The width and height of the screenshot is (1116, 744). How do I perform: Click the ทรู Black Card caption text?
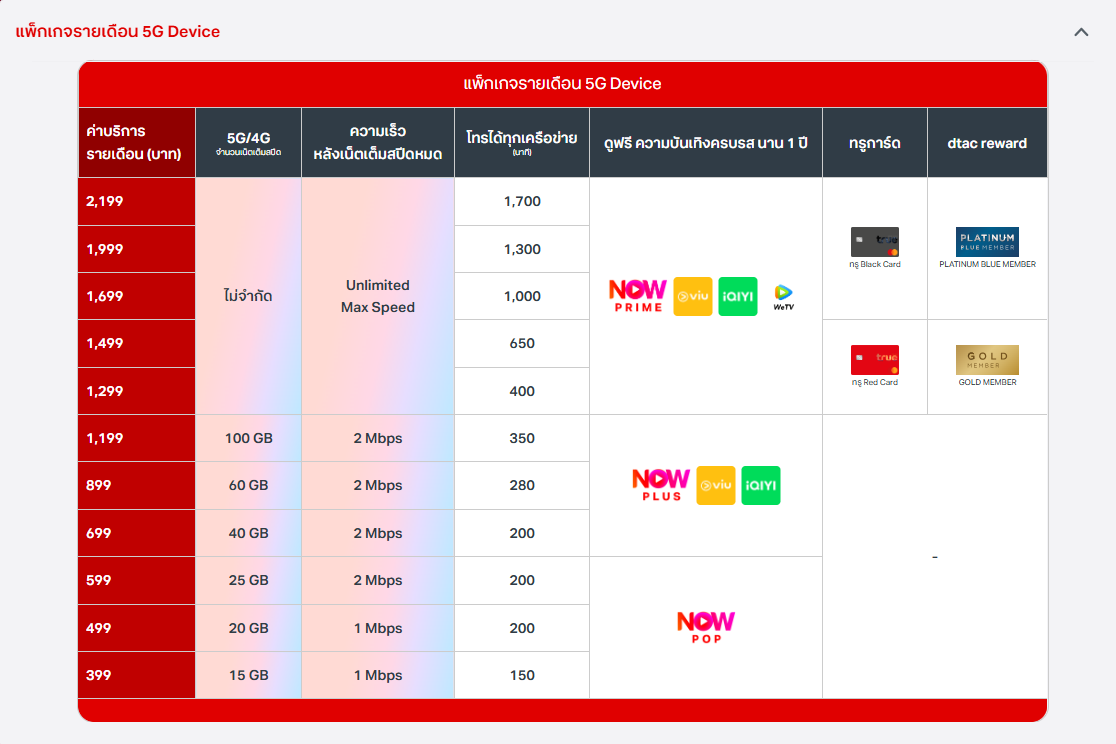coord(875,264)
